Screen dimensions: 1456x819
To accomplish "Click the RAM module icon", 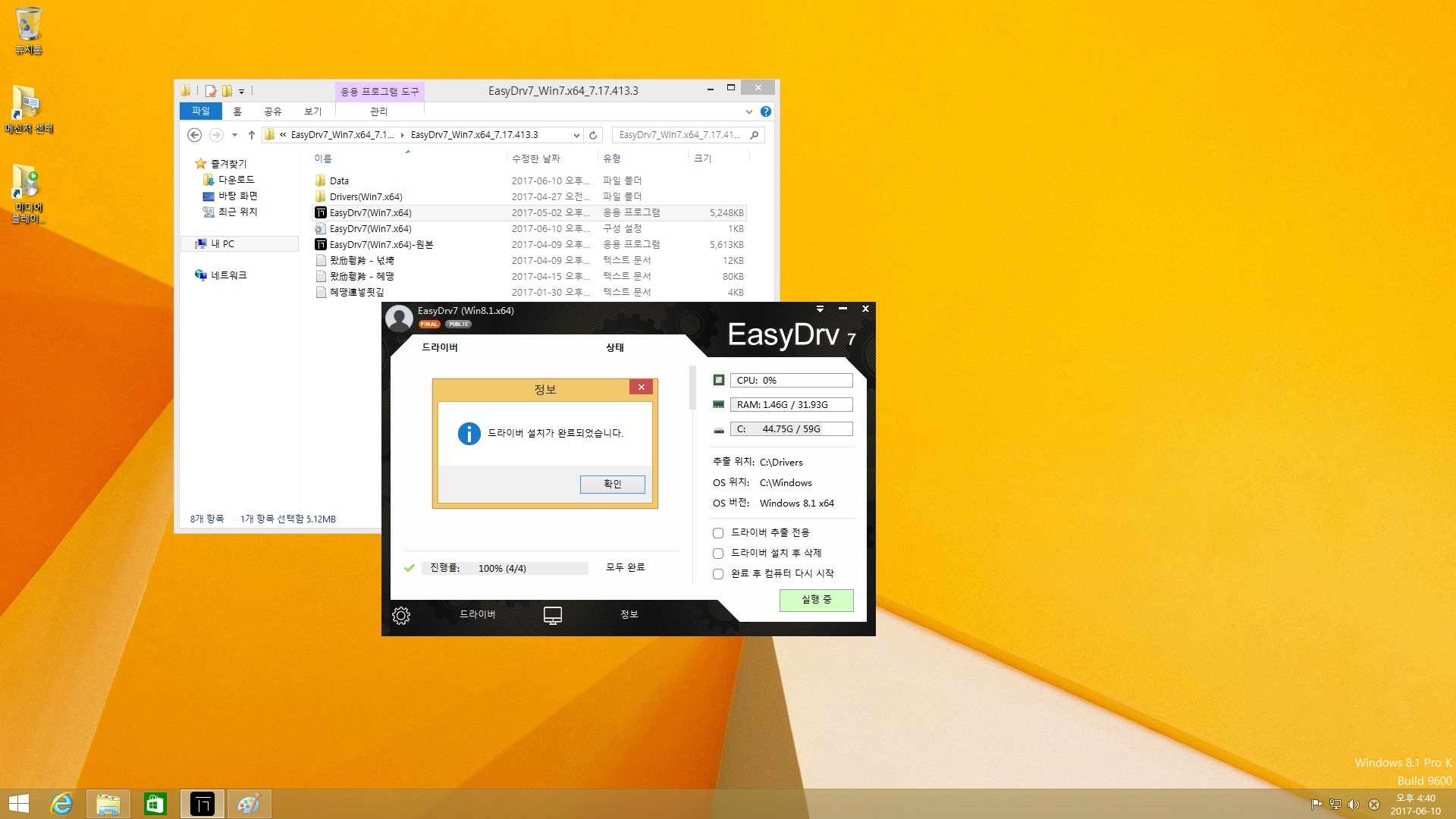I will [x=719, y=404].
